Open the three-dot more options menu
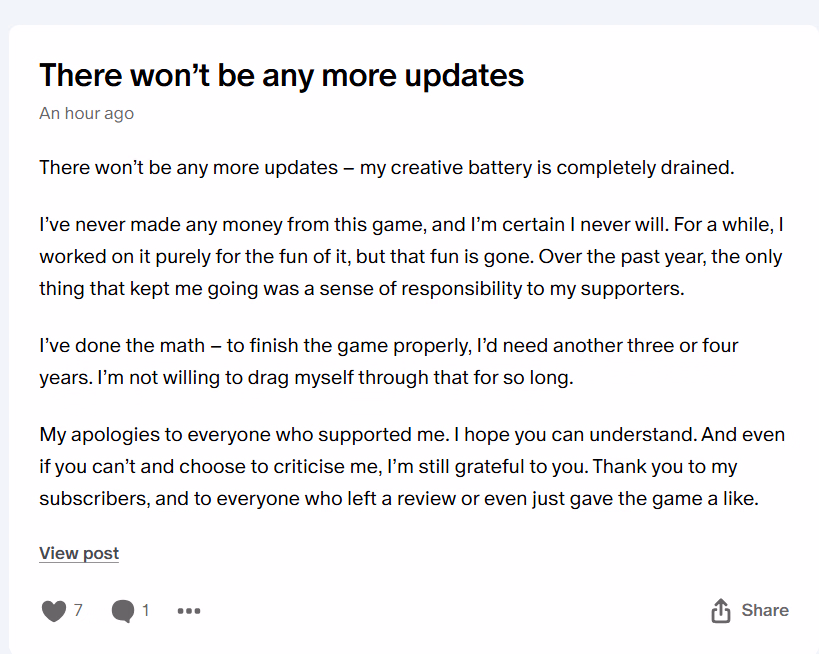 tap(189, 611)
